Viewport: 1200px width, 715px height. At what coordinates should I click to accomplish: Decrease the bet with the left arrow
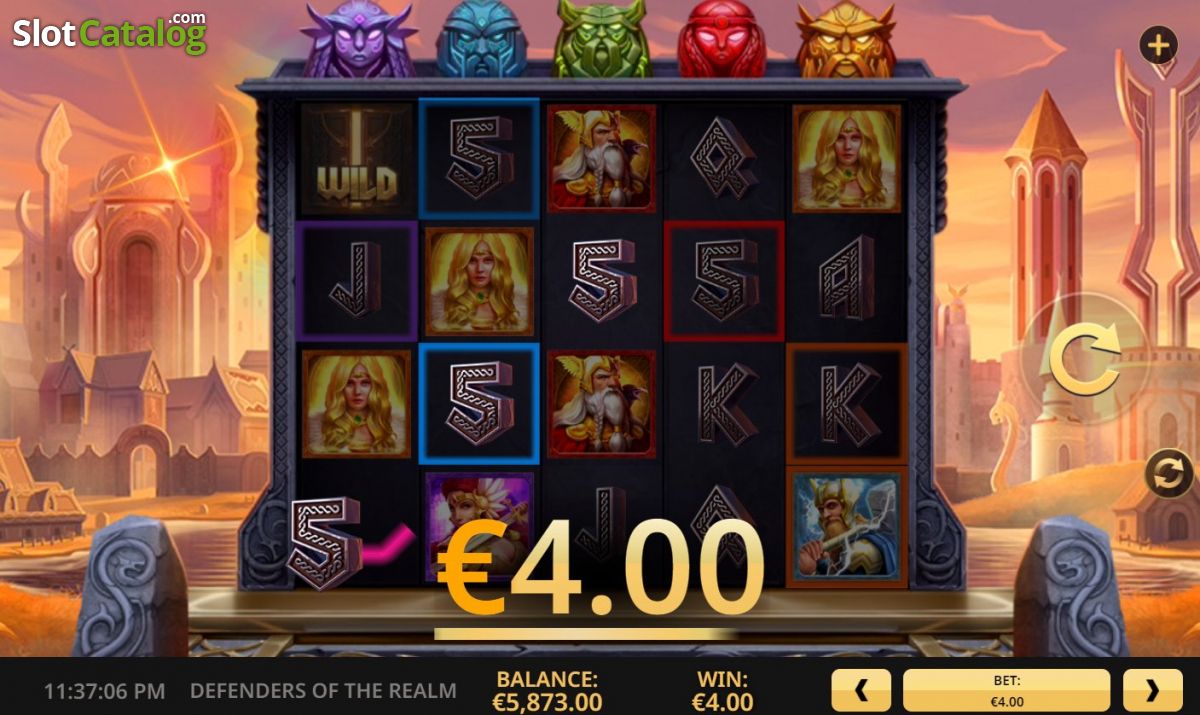pos(861,690)
